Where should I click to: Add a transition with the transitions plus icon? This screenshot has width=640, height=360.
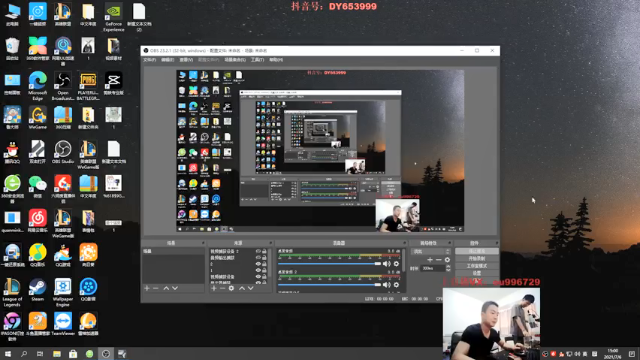pos(430,260)
